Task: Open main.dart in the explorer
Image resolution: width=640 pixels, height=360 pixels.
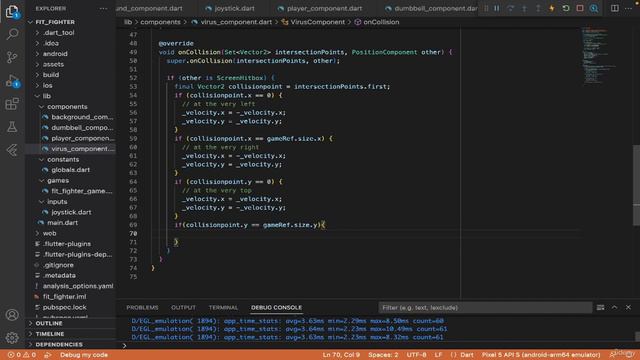Action: click(62, 223)
